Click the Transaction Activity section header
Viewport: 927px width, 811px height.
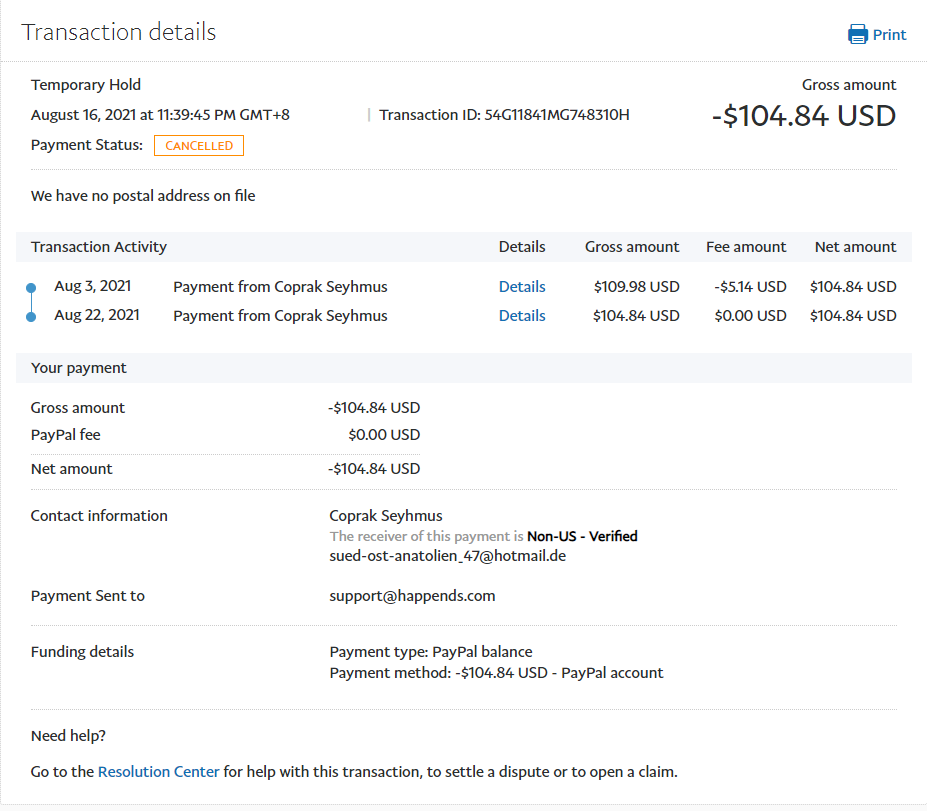click(x=99, y=247)
